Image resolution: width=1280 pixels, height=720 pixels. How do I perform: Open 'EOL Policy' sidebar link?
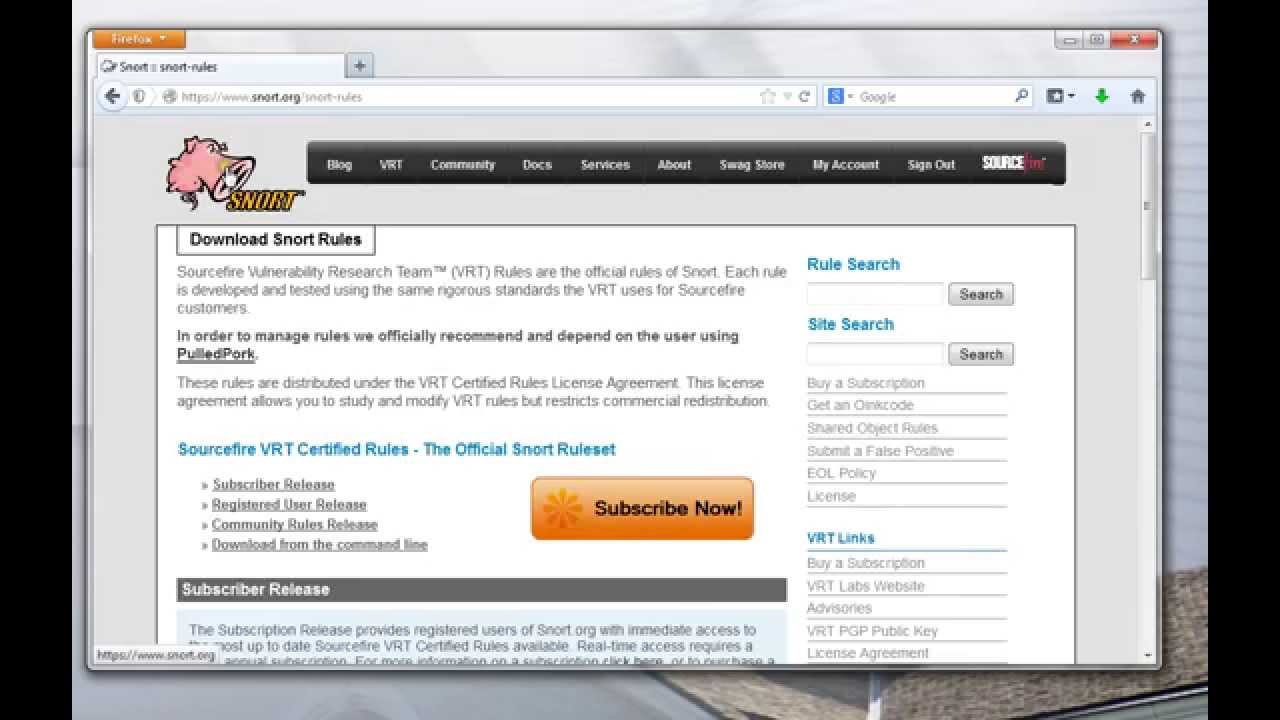[841, 473]
